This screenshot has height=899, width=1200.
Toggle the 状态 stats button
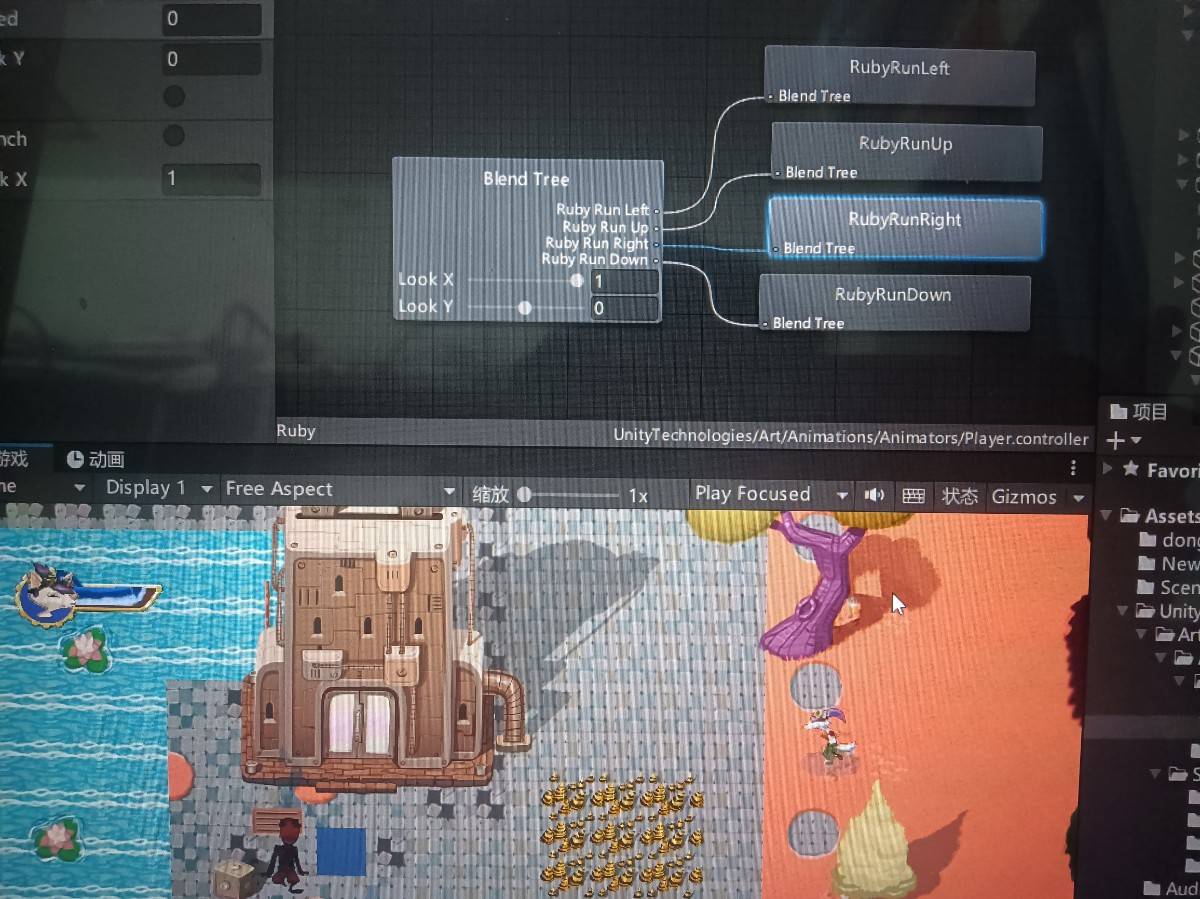[960, 496]
